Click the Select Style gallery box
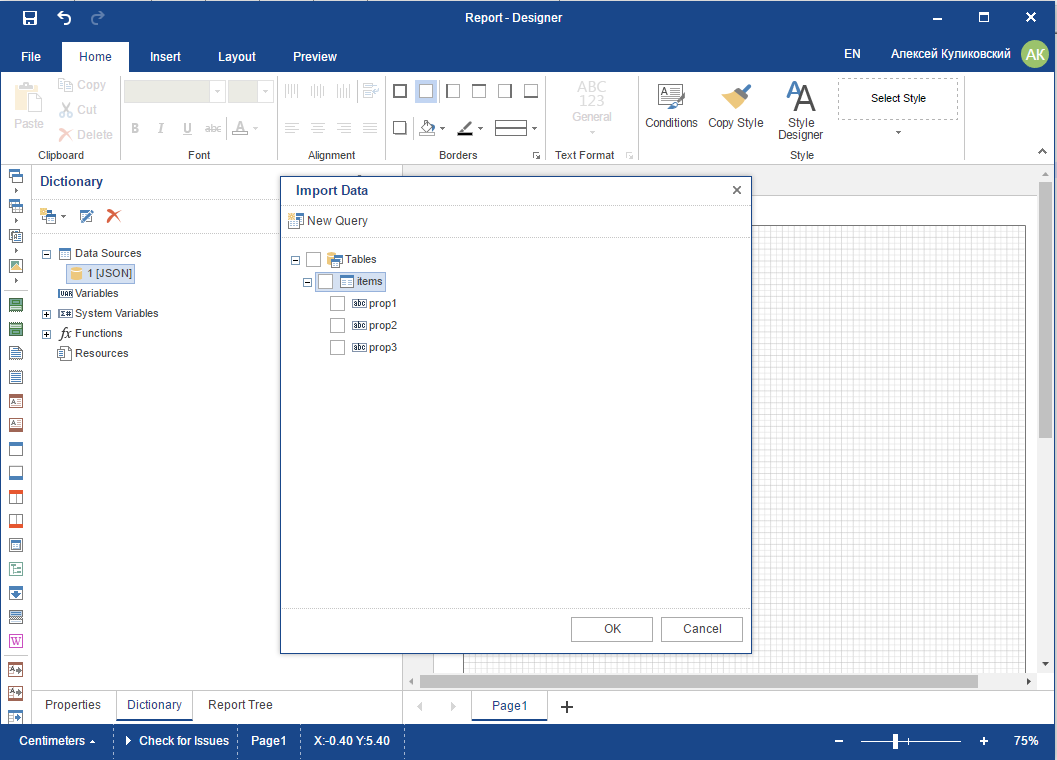1057x760 pixels. pyautogui.click(x=898, y=98)
